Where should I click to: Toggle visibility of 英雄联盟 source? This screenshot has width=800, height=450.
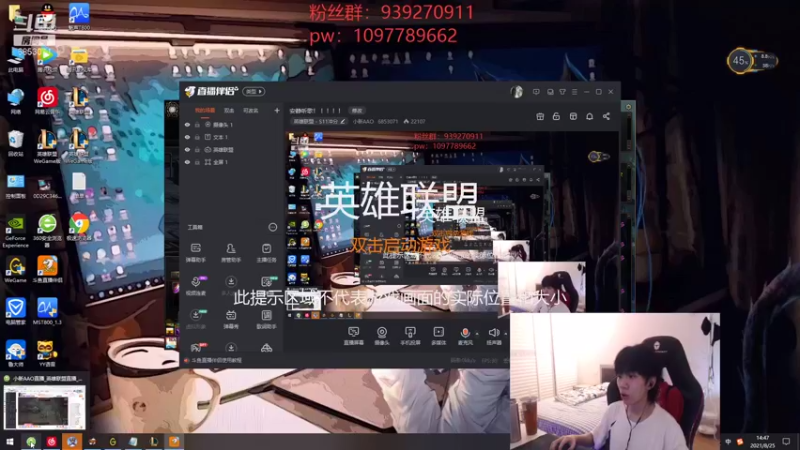click(187, 149)
